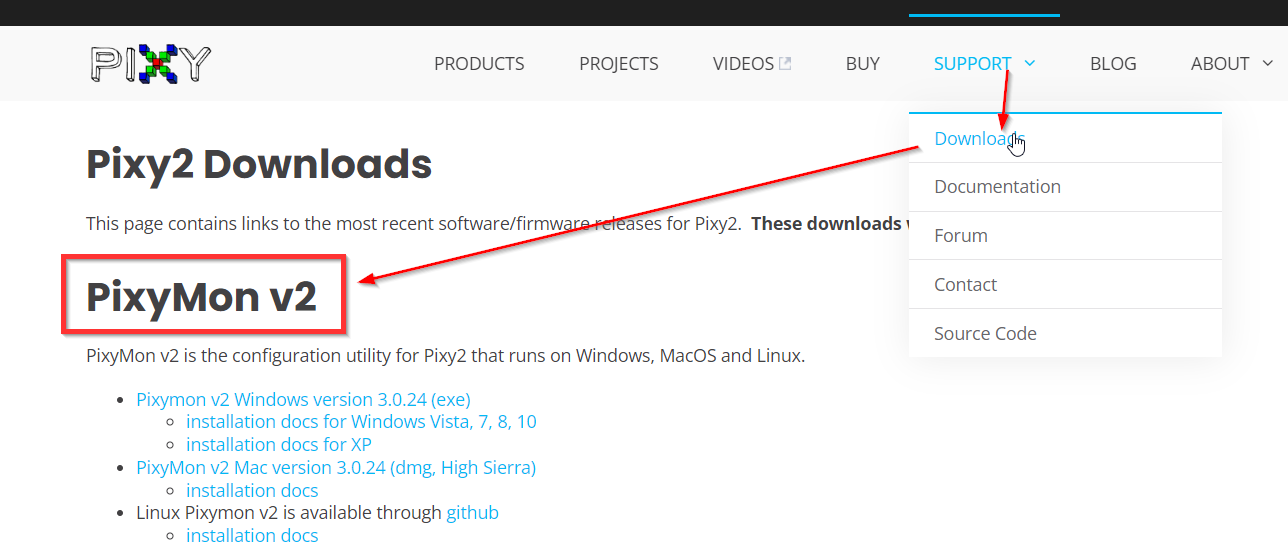The width and height of the screenshot is (1288, 556).
Task: Open the github link for Linux Pixymon
Action: click(472, 513)
